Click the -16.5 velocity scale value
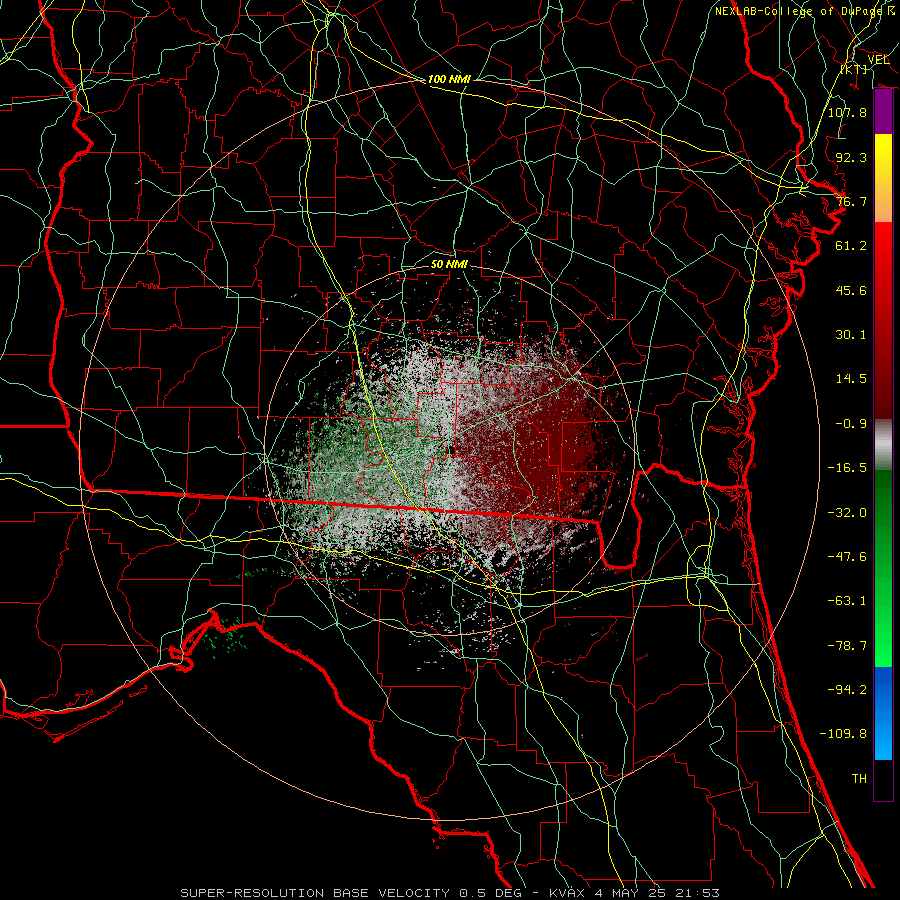Viewport: 900px width, 900px height. [847, 468]
